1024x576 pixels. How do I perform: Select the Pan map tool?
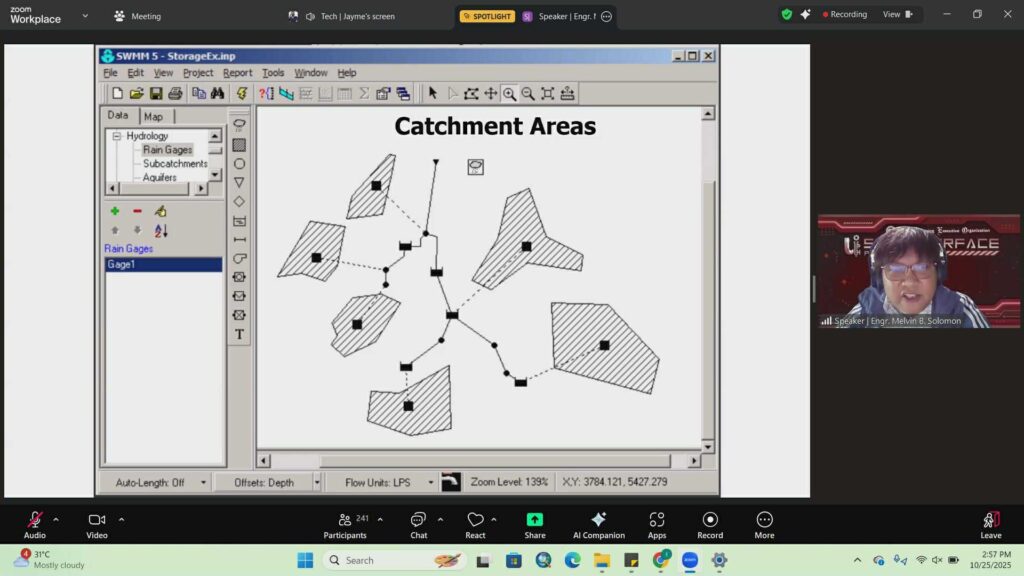[490, 93]
